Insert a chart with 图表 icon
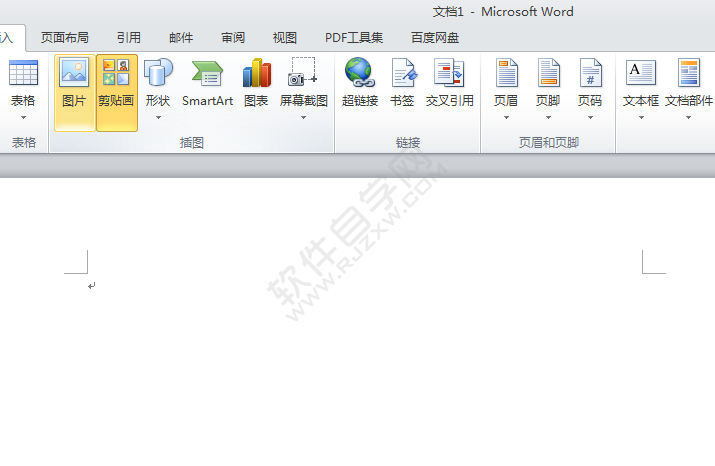Image resolution: width=715 pixels, height=466 pixels. [x=257, y=72]
